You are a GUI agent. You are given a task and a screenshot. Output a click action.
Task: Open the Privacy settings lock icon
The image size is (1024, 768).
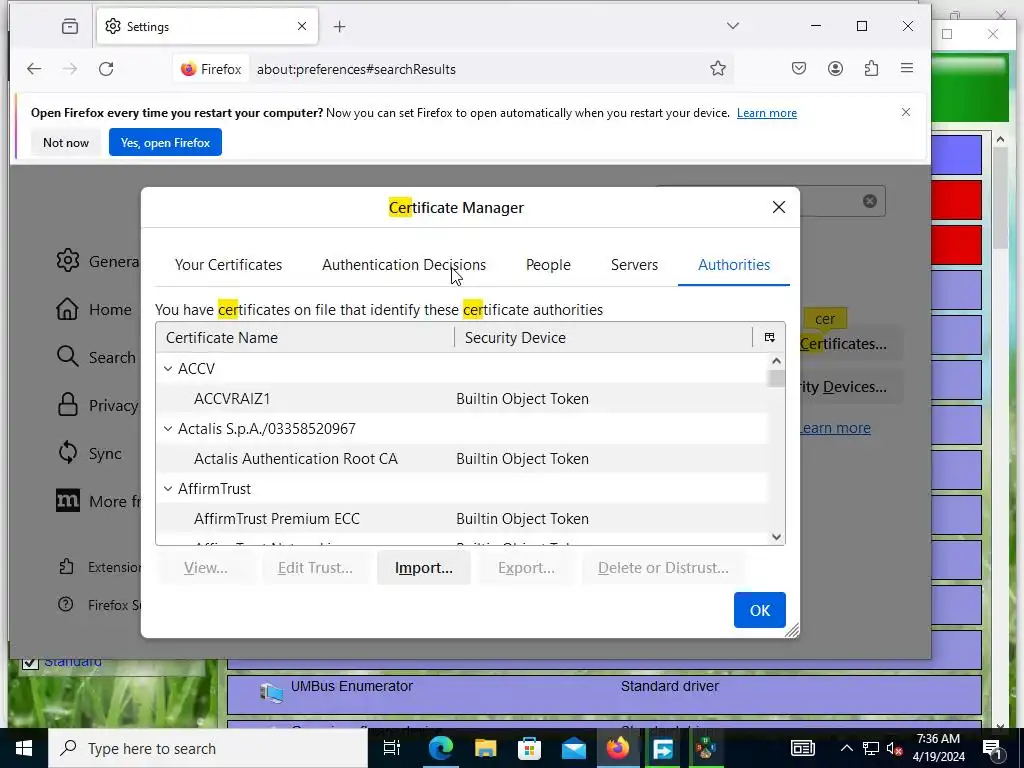pos(68,405)
